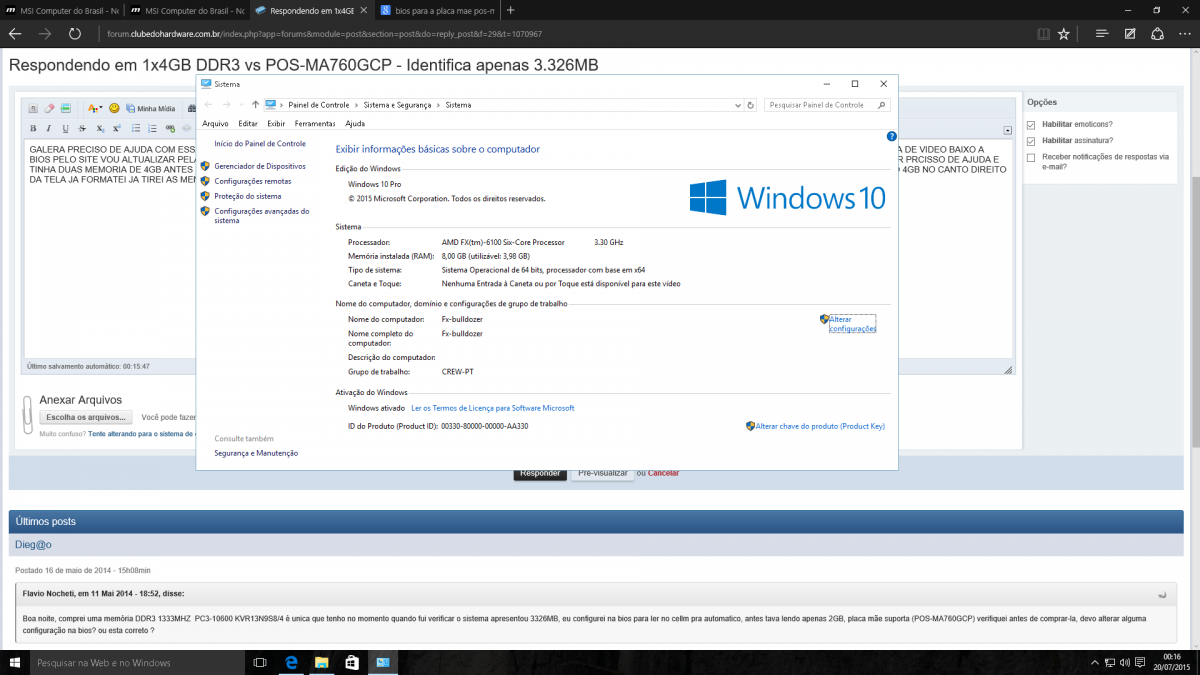Click the Minha Mídia button
The height and width of the screenshot is (675, 1200).
(150, 108)
